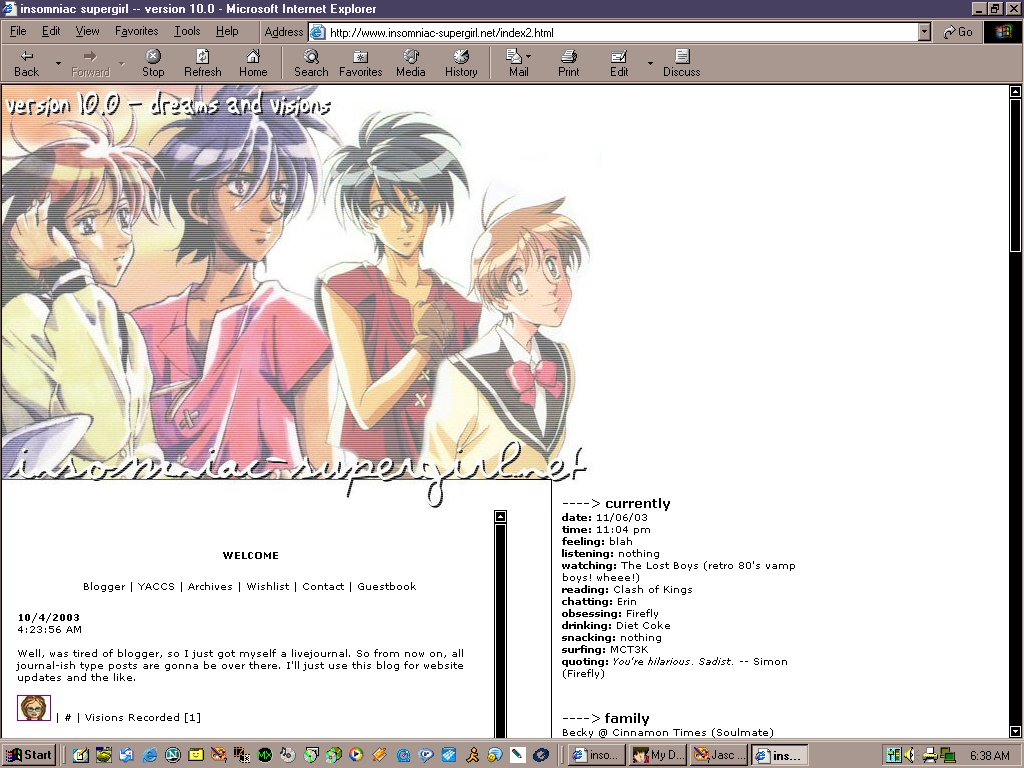This screenshot has width=1024, height=768.
Task: Expand the Mail button dropdown arrow
Action: point(528,57)
